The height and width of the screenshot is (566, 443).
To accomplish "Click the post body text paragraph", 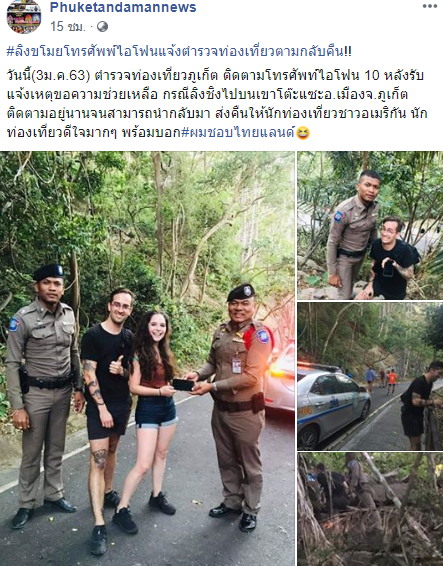I will point(217,104).
